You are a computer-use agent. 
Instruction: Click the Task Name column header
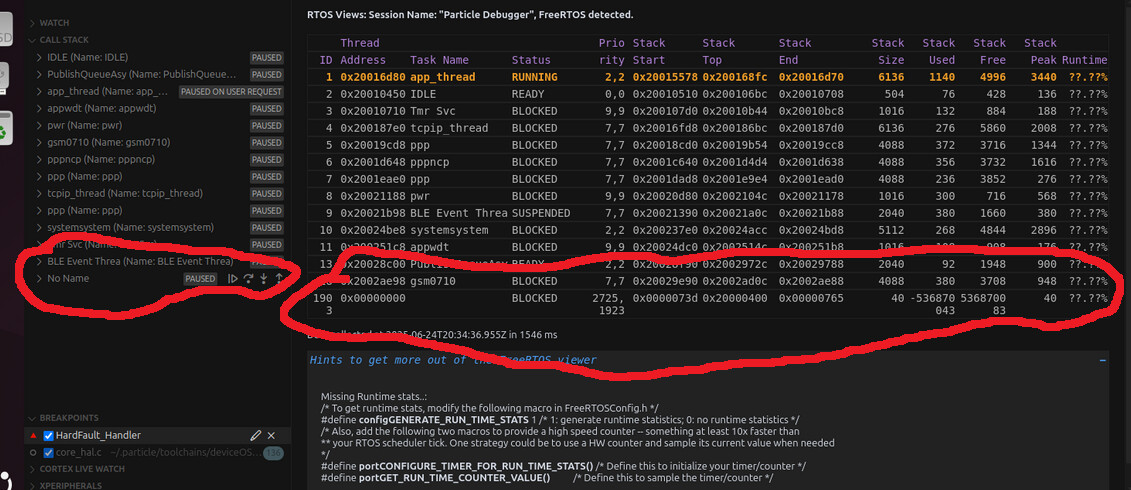[439, 60]
